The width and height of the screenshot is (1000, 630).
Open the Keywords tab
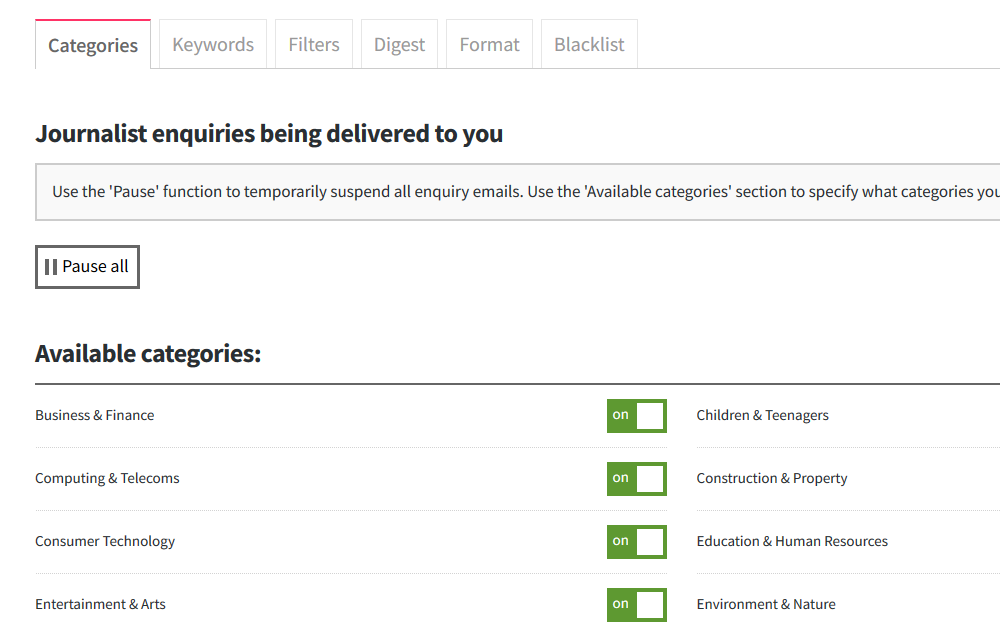click(213, 44)
